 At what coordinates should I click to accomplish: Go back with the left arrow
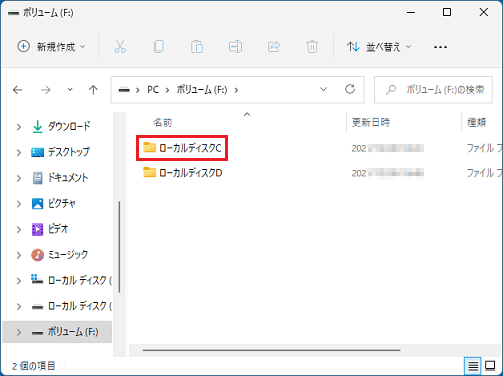click(18, 90)
